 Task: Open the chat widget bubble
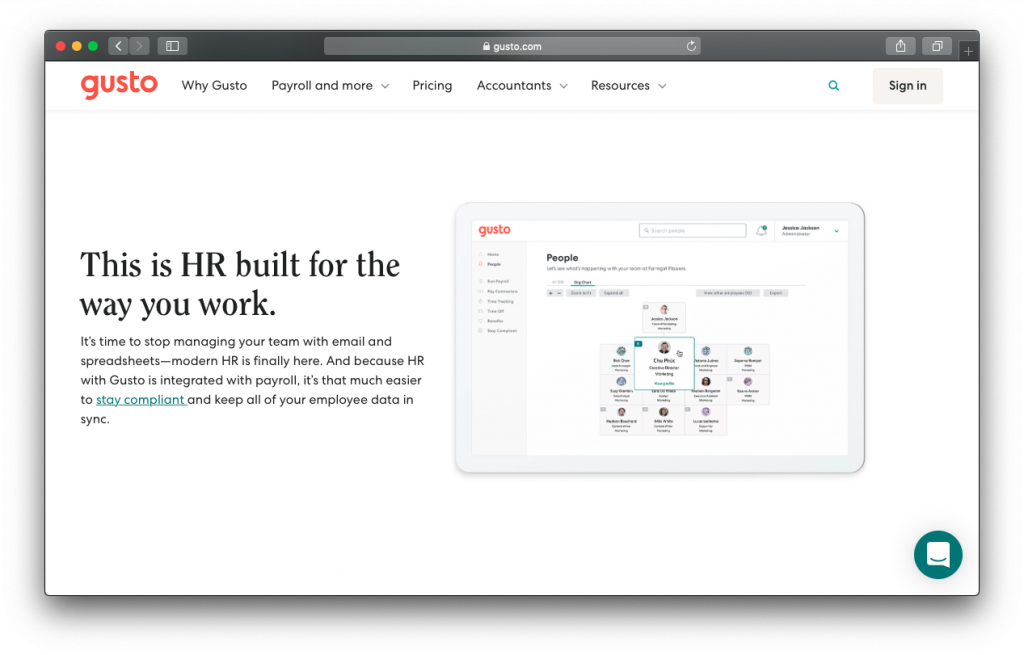click(938, 555)
